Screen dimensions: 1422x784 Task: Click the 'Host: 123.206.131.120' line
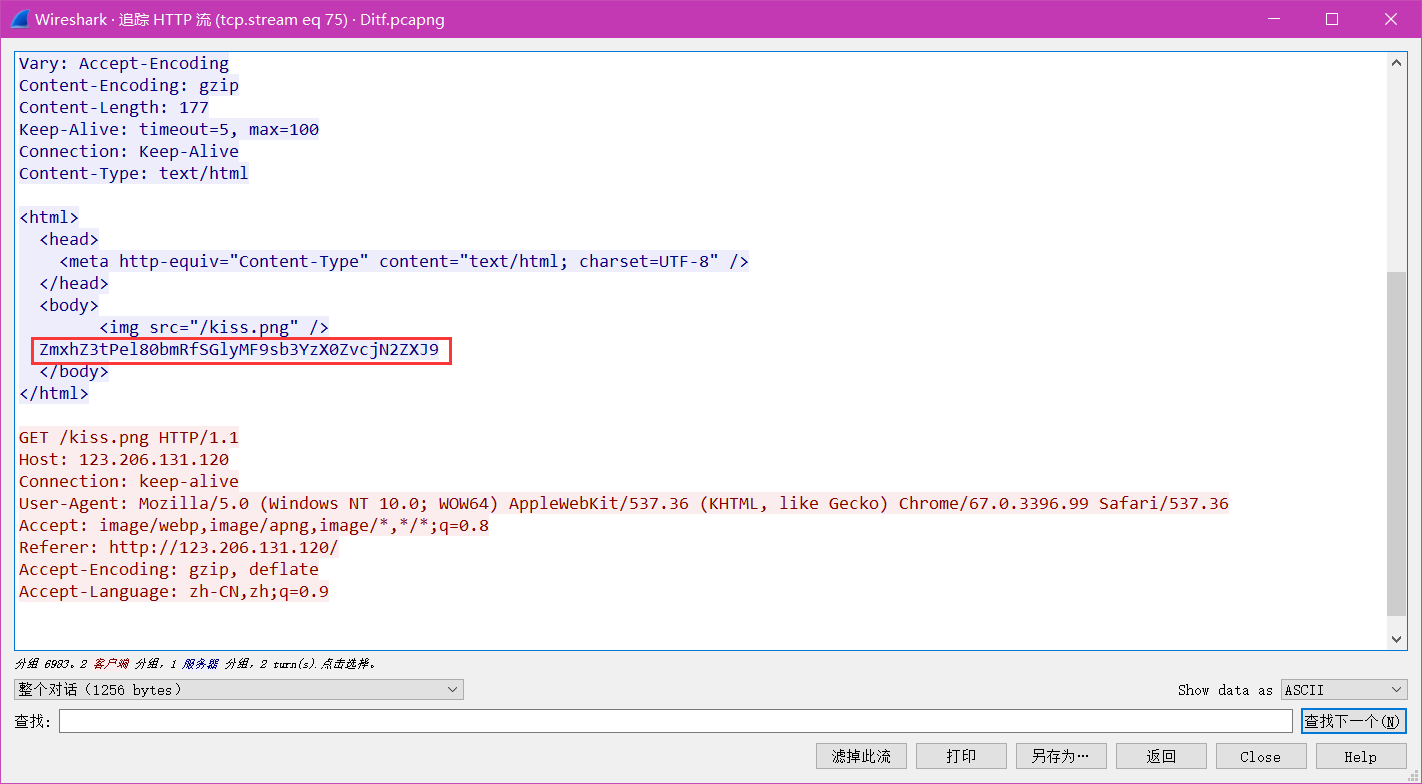tap(124, 459)
